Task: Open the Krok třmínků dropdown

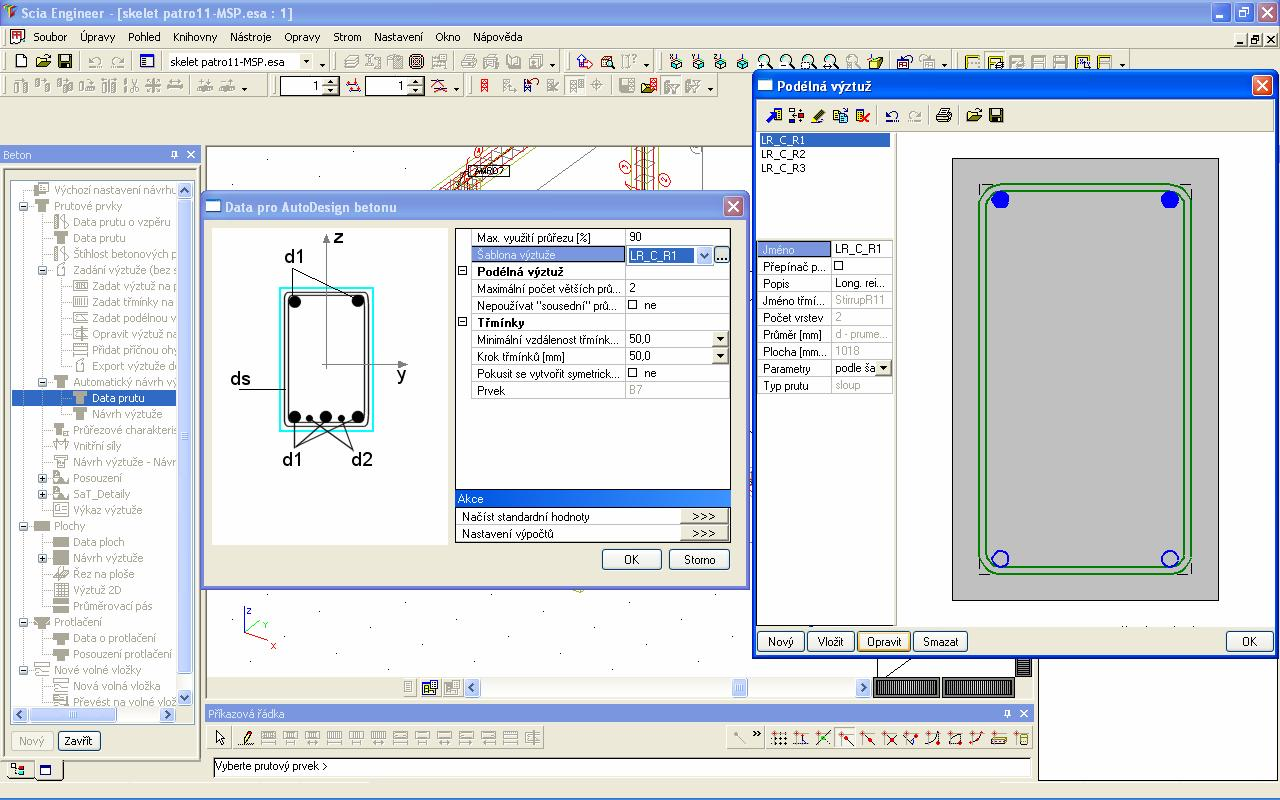Action: 720,356
